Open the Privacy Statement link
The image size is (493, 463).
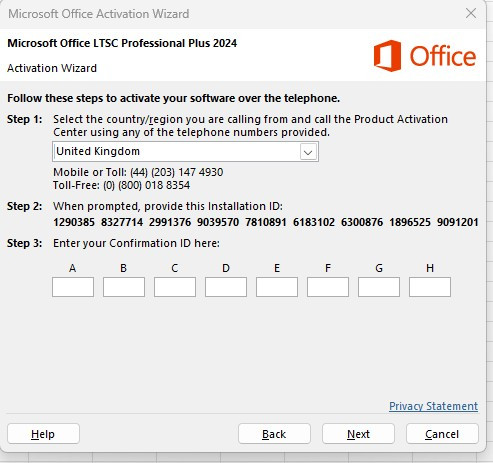433,406
